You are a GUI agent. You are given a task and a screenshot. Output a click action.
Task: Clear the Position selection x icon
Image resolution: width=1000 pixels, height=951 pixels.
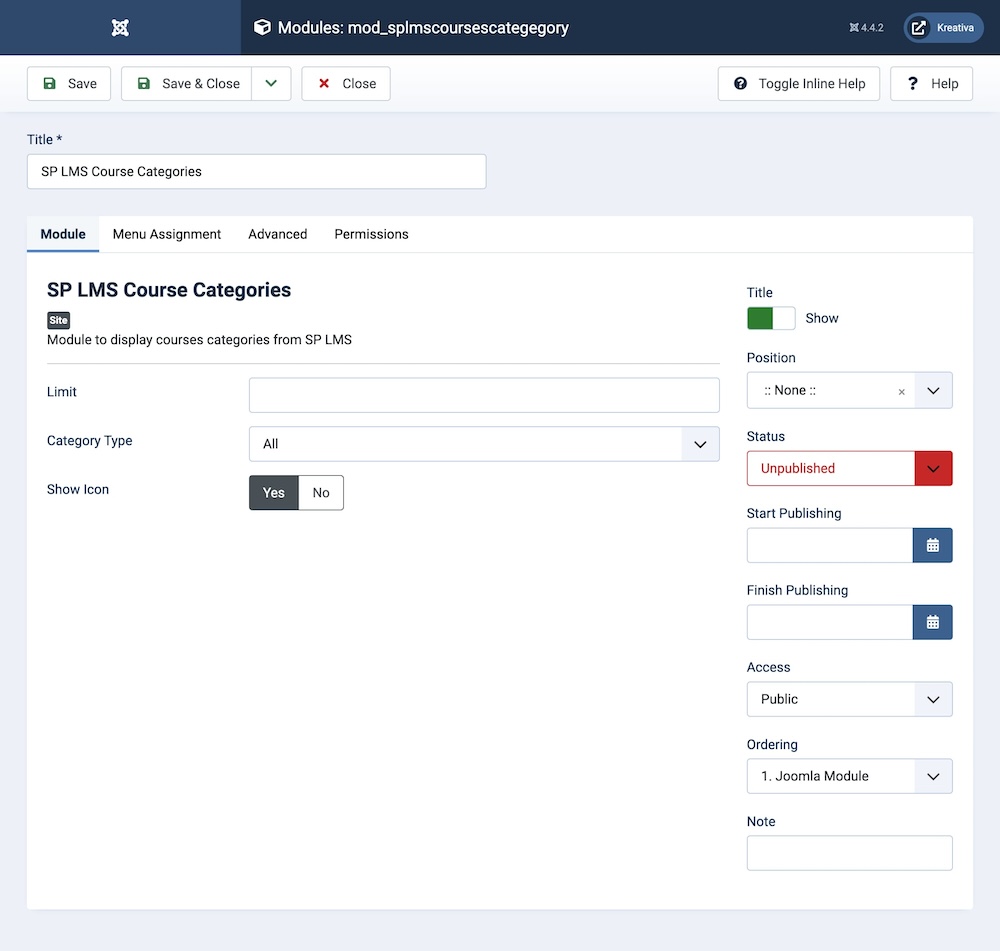coord(901,392)
